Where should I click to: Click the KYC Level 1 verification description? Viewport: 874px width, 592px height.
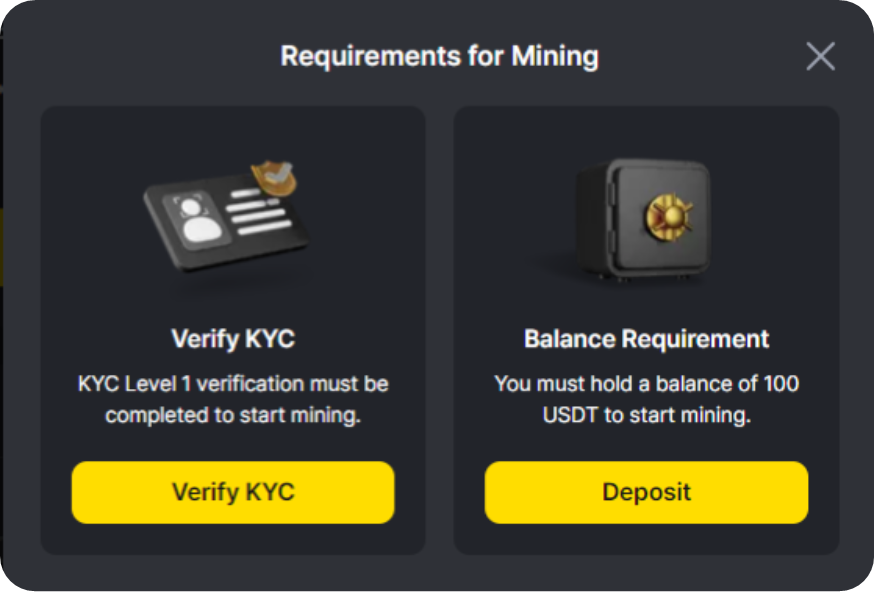[x=233, y=399]
